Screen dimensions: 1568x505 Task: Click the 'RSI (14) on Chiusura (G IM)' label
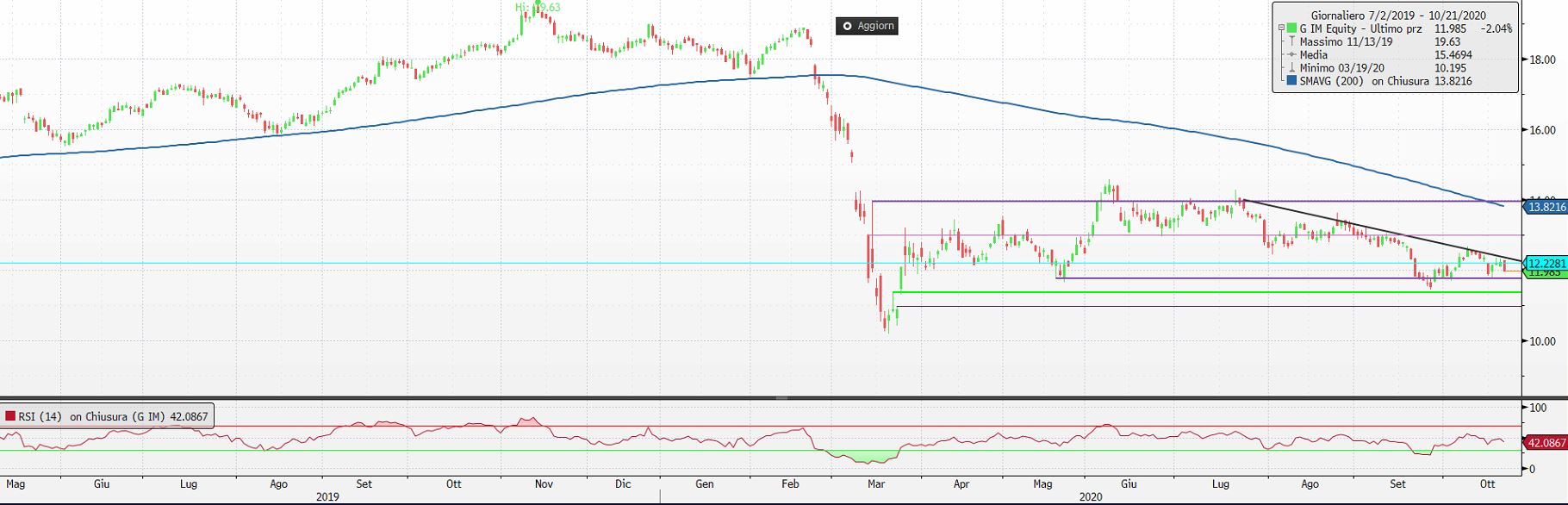pyautogui.click(x=92, y=416)
